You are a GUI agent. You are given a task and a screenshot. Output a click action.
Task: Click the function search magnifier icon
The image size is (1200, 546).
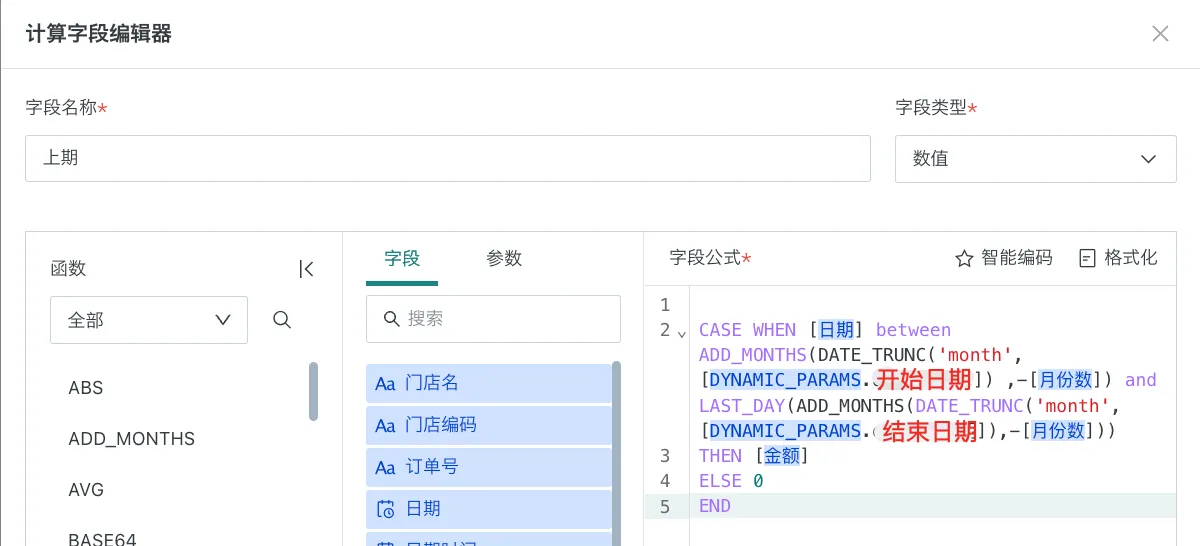click(282, 320)
